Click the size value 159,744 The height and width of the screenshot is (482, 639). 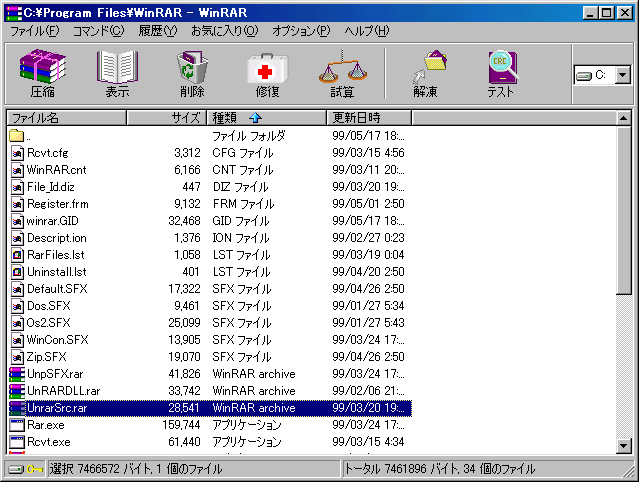point(181,425)
